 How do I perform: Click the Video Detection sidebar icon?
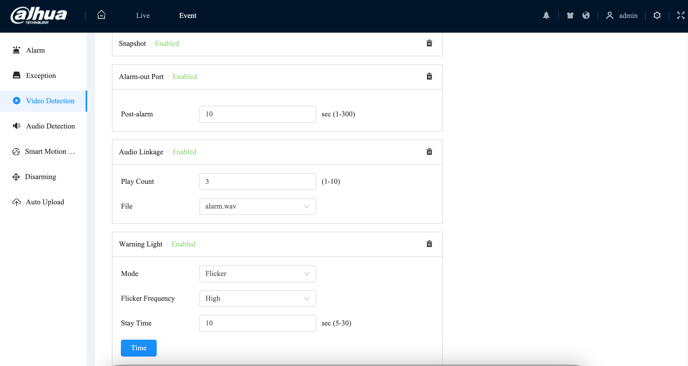click(16, 100)
